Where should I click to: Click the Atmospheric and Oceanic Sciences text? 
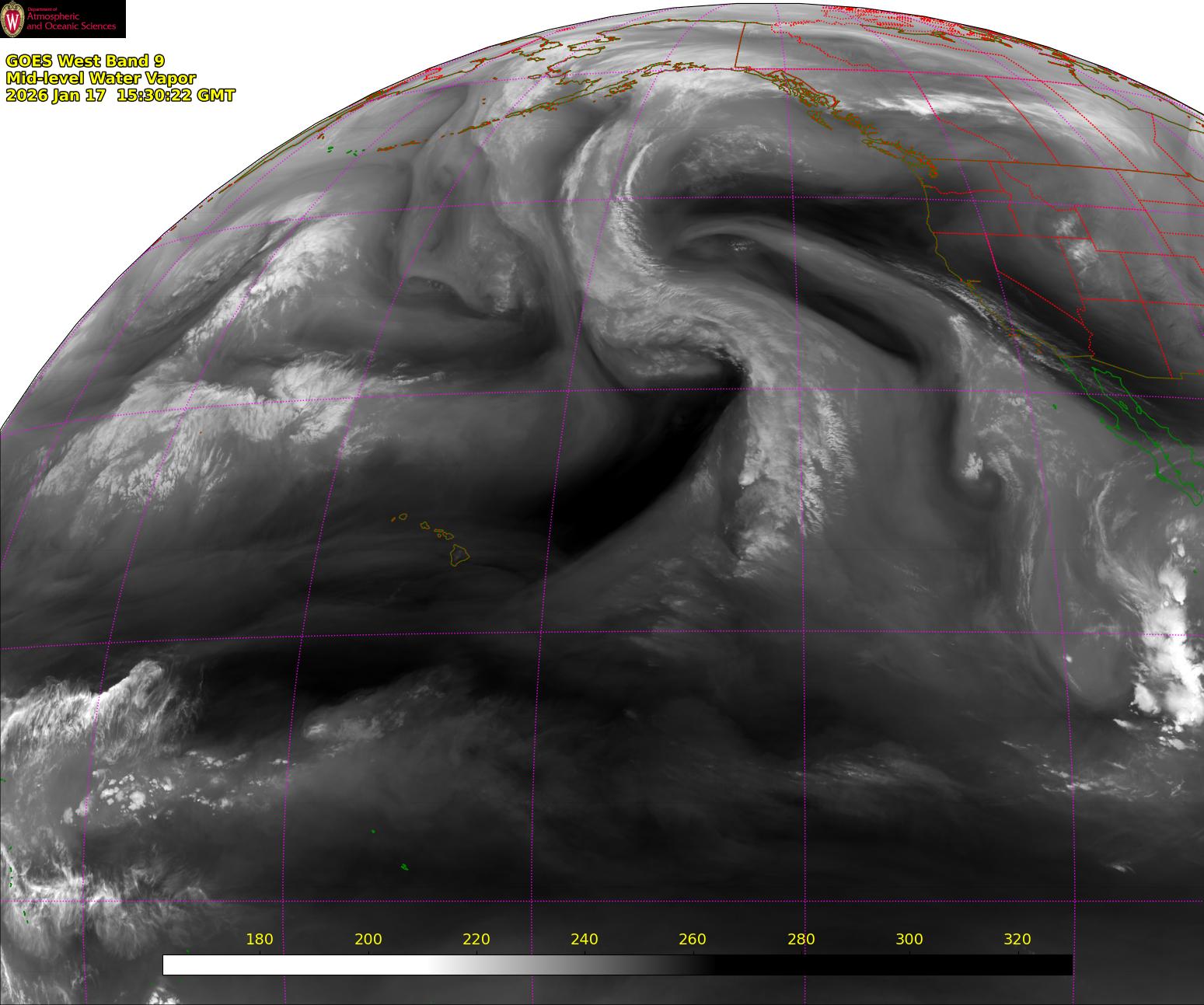(x=72, y=22)
